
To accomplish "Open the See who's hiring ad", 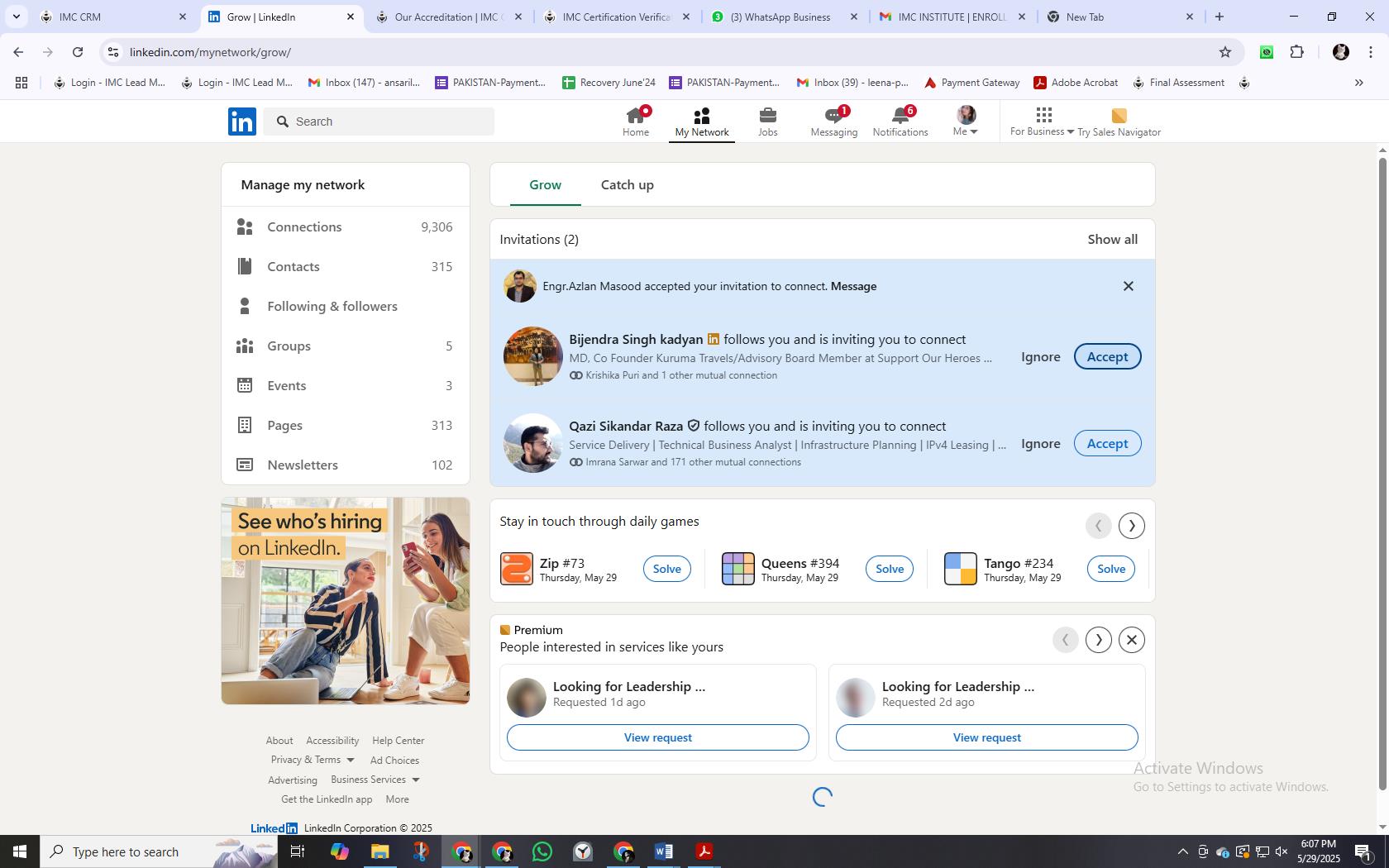I will (x=346, y=601).
